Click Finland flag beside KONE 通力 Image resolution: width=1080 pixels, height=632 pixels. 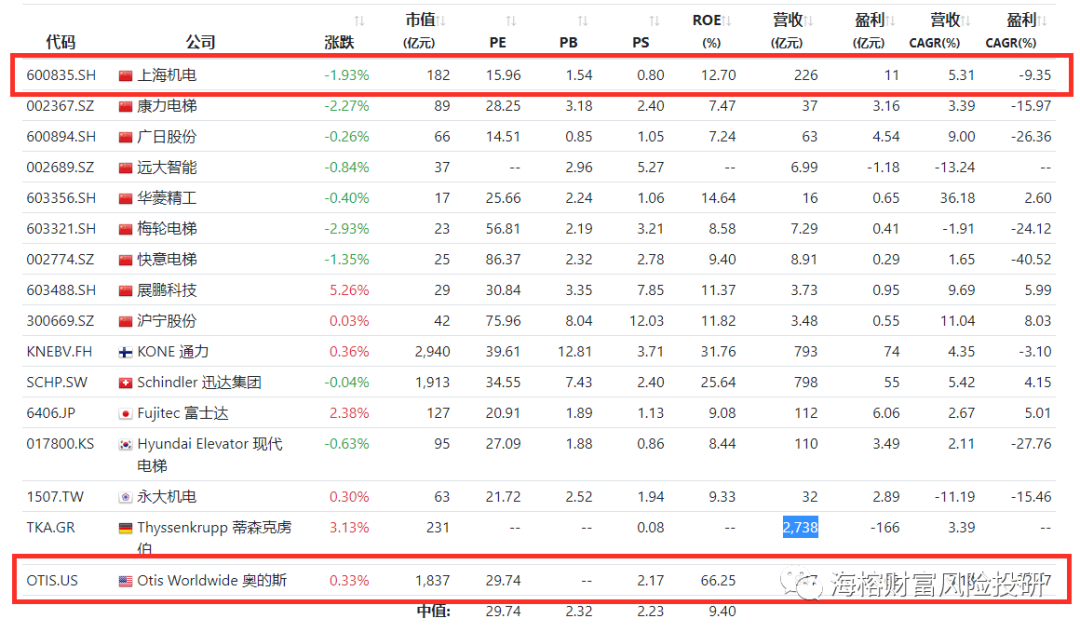125,352
